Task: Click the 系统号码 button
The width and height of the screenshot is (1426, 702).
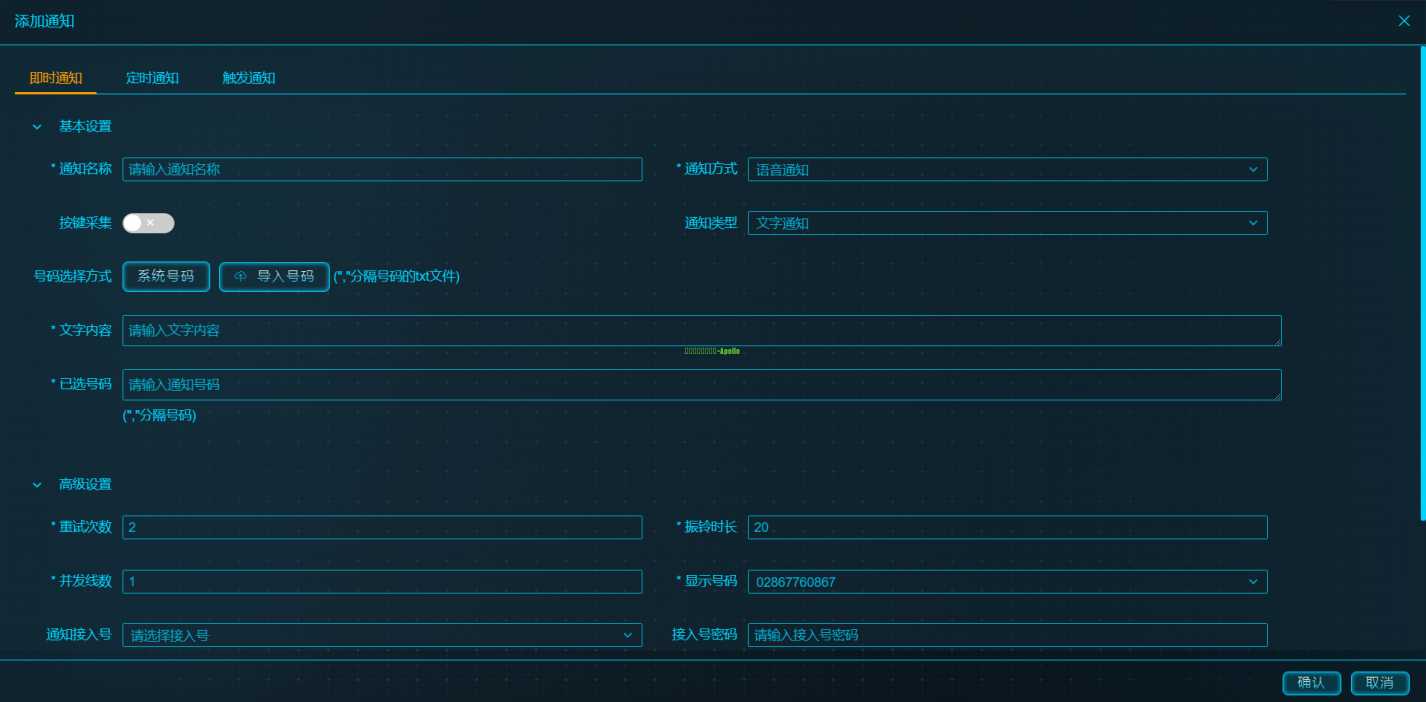Action: (x=166, y=276)
